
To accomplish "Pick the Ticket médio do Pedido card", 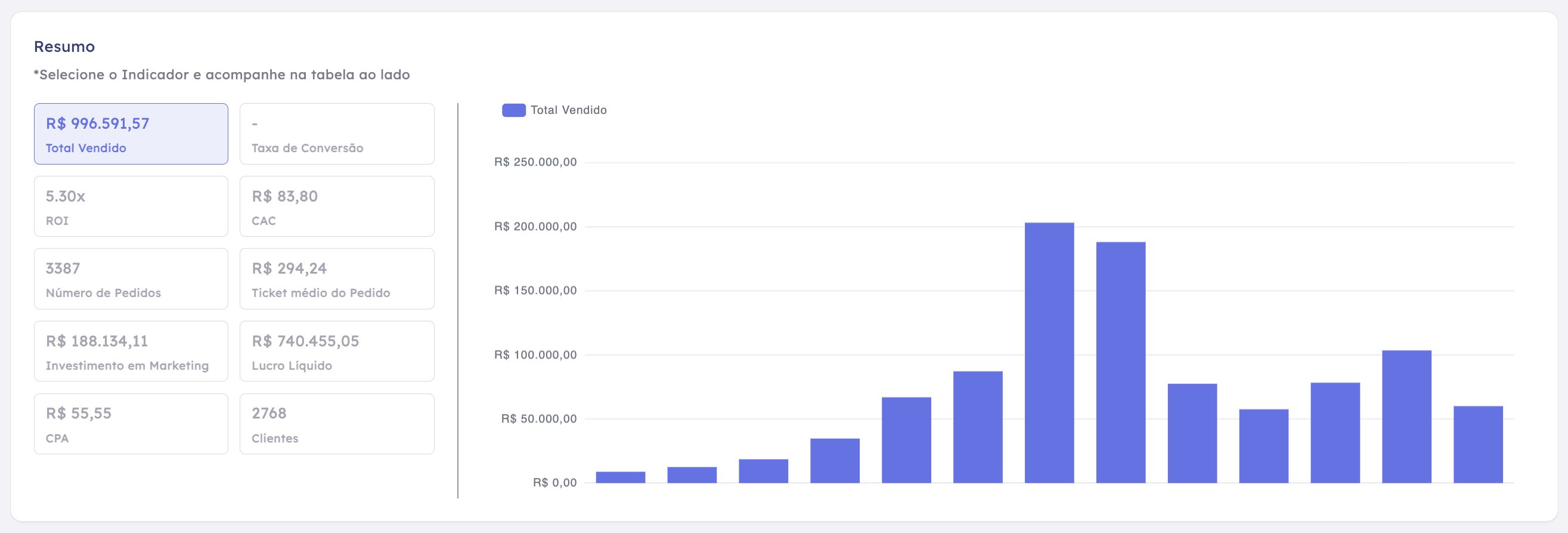I will pyautogui.click(x=337, y=278).
